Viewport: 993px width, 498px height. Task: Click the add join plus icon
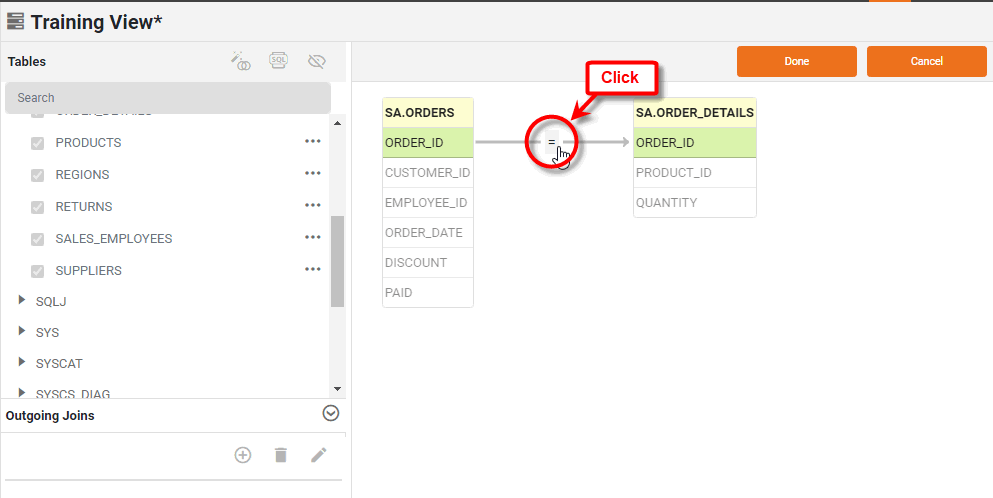click(243, 455)
